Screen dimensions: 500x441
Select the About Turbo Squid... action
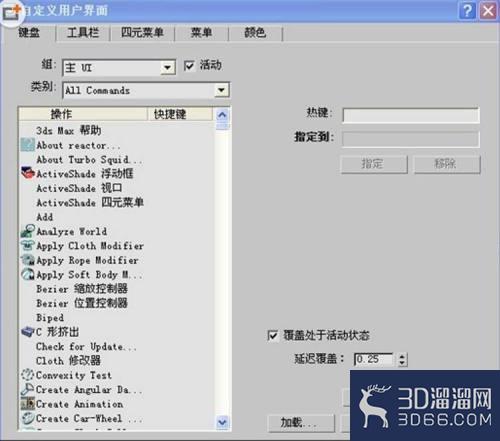(89, 159)
